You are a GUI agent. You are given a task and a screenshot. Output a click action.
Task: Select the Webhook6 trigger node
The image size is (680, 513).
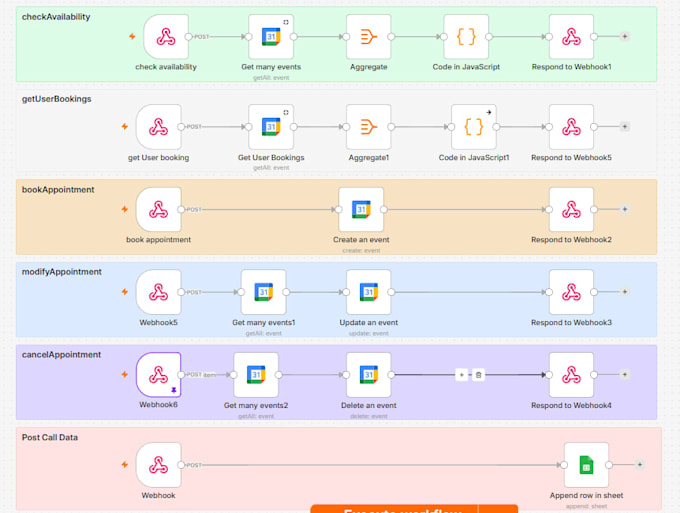[158, 375]
